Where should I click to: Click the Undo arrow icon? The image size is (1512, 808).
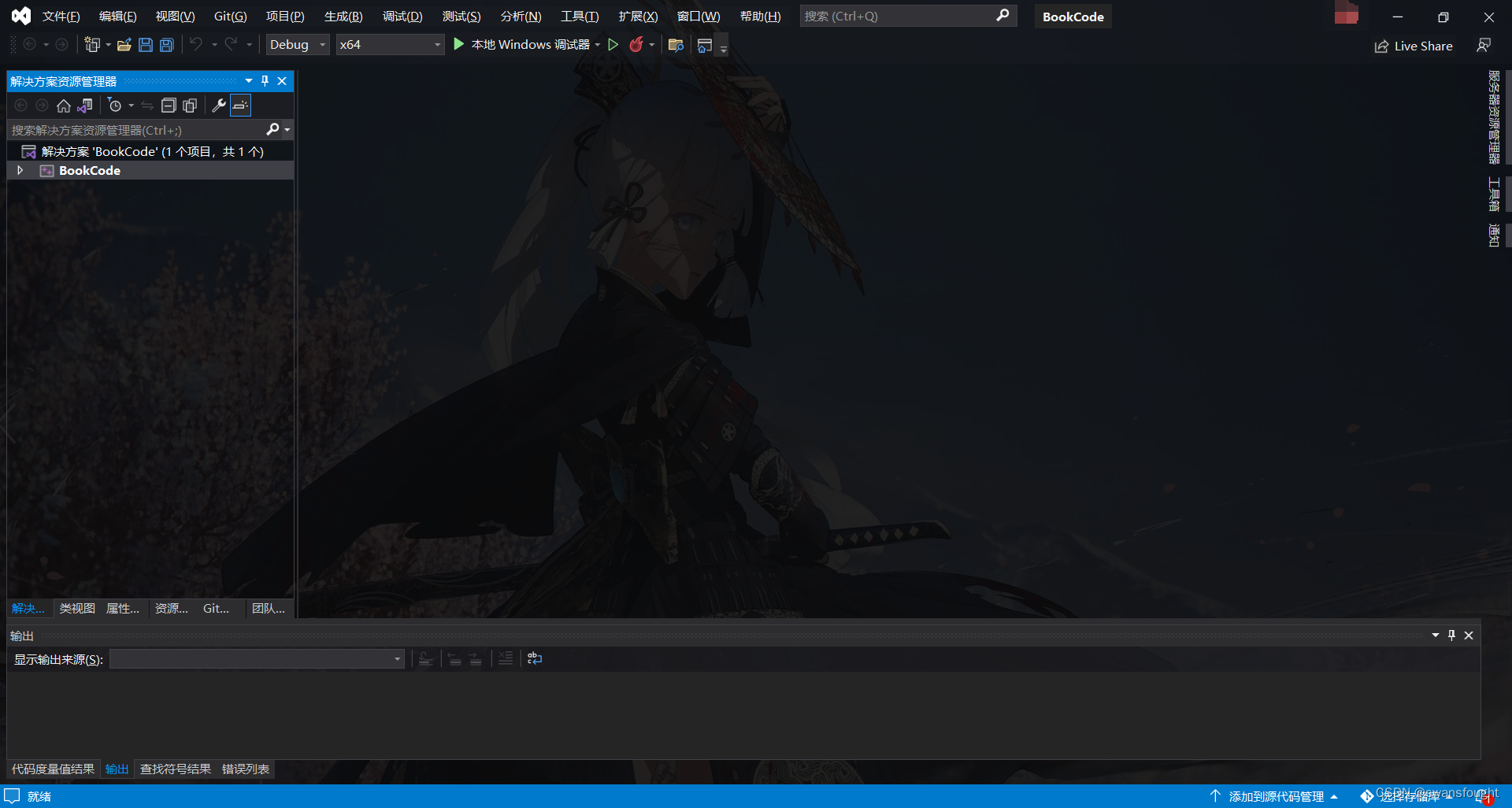pos(196,45)
